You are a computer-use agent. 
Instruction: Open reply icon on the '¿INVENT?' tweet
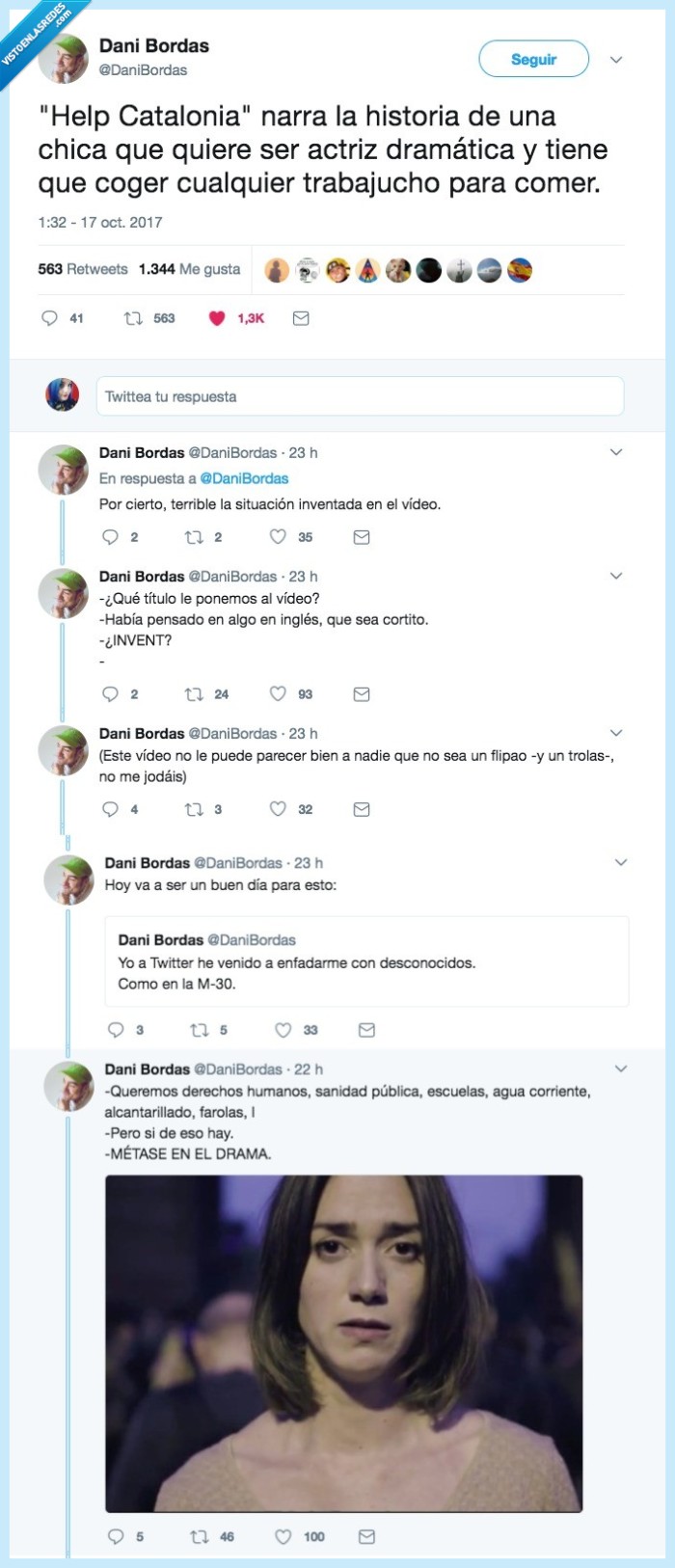111,692
